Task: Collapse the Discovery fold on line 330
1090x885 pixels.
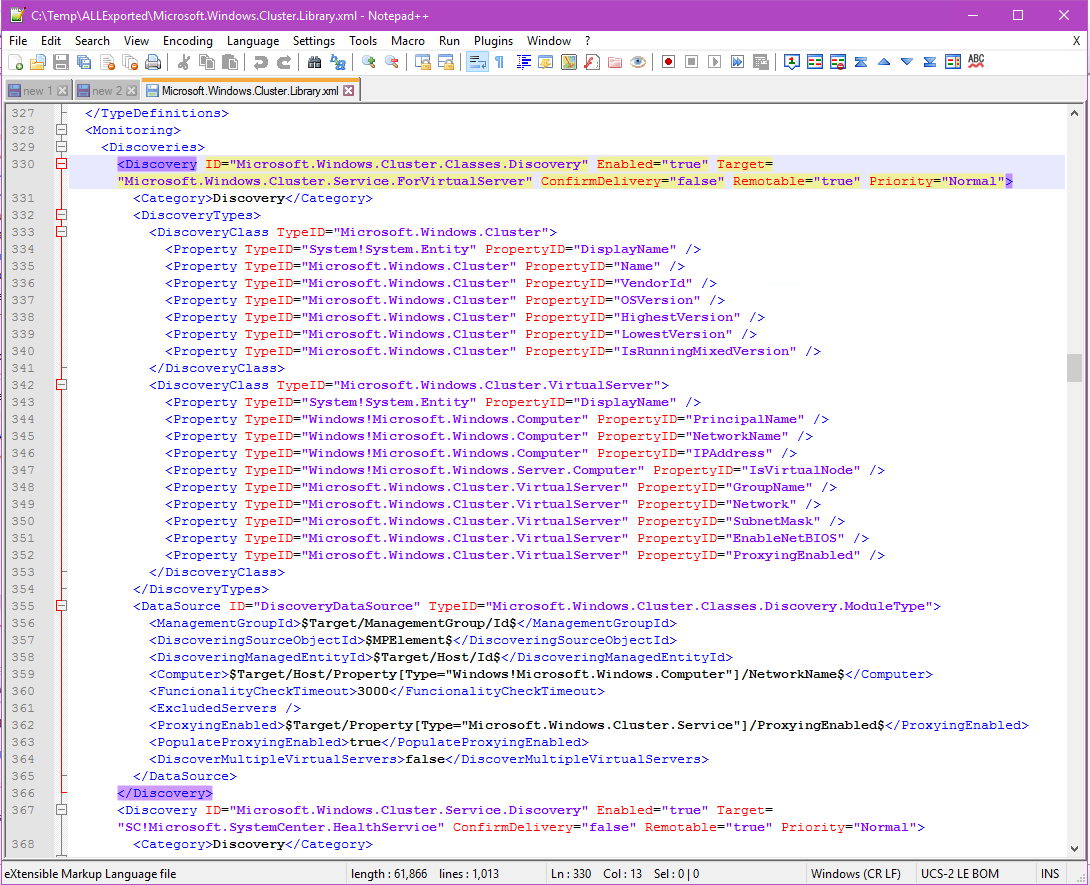Action: [61, 164]
